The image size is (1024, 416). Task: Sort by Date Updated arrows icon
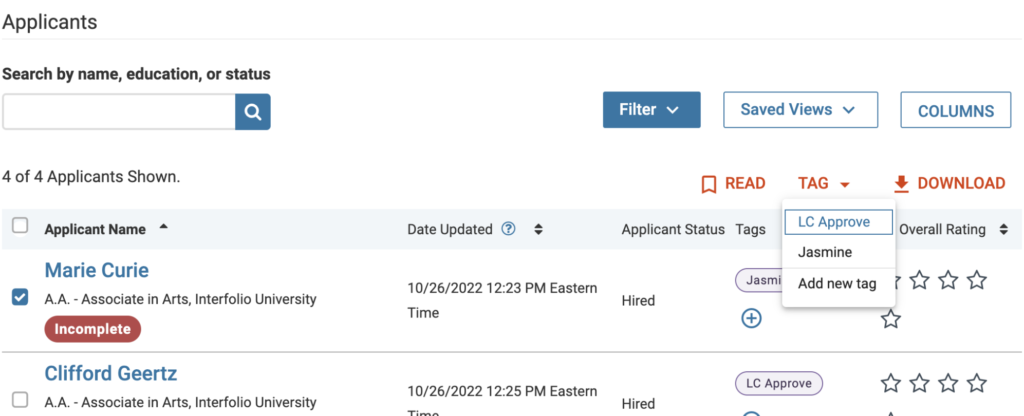[x=538, y=229]
